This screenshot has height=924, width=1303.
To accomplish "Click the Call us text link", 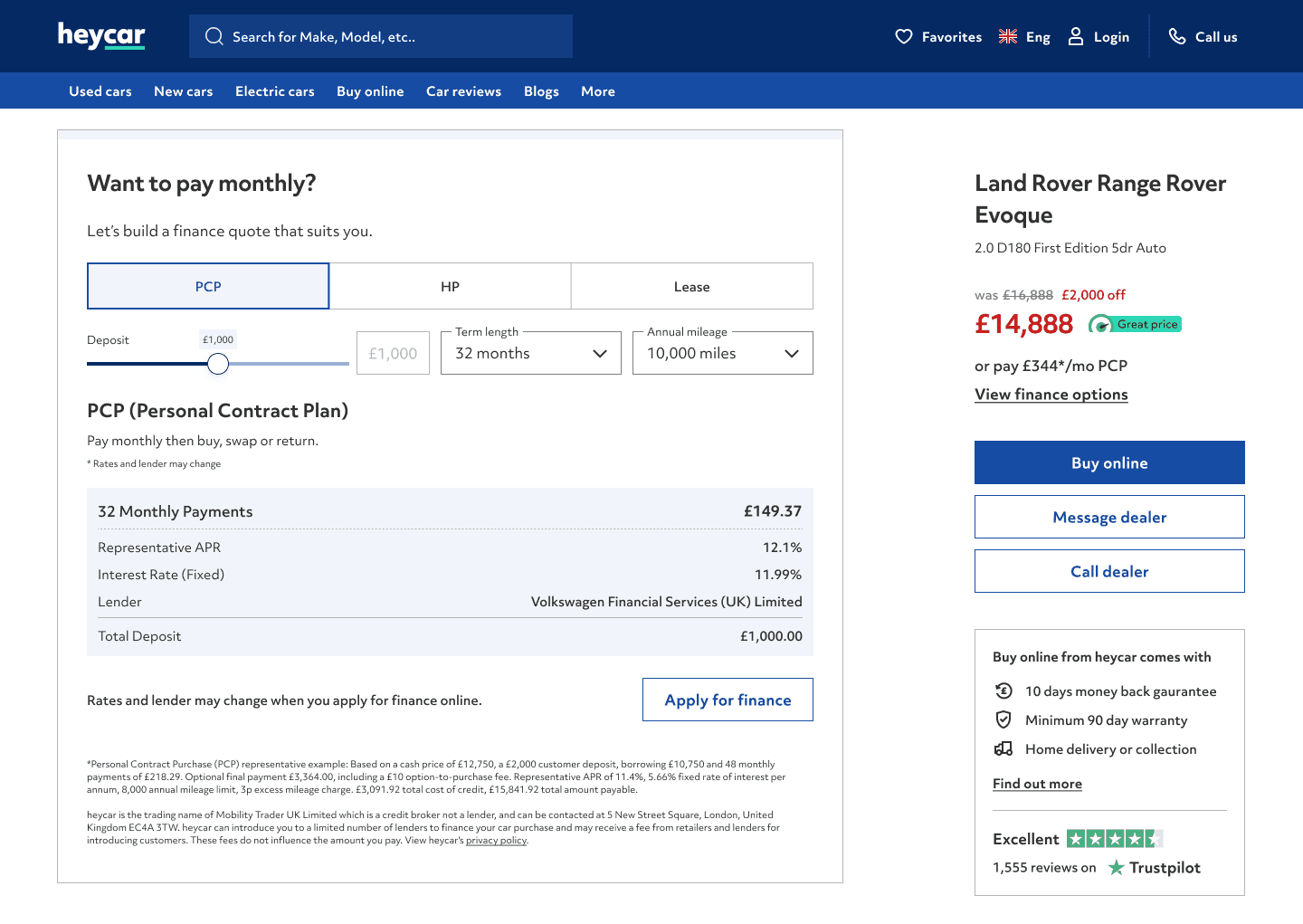I will [x=1216, y=37].
